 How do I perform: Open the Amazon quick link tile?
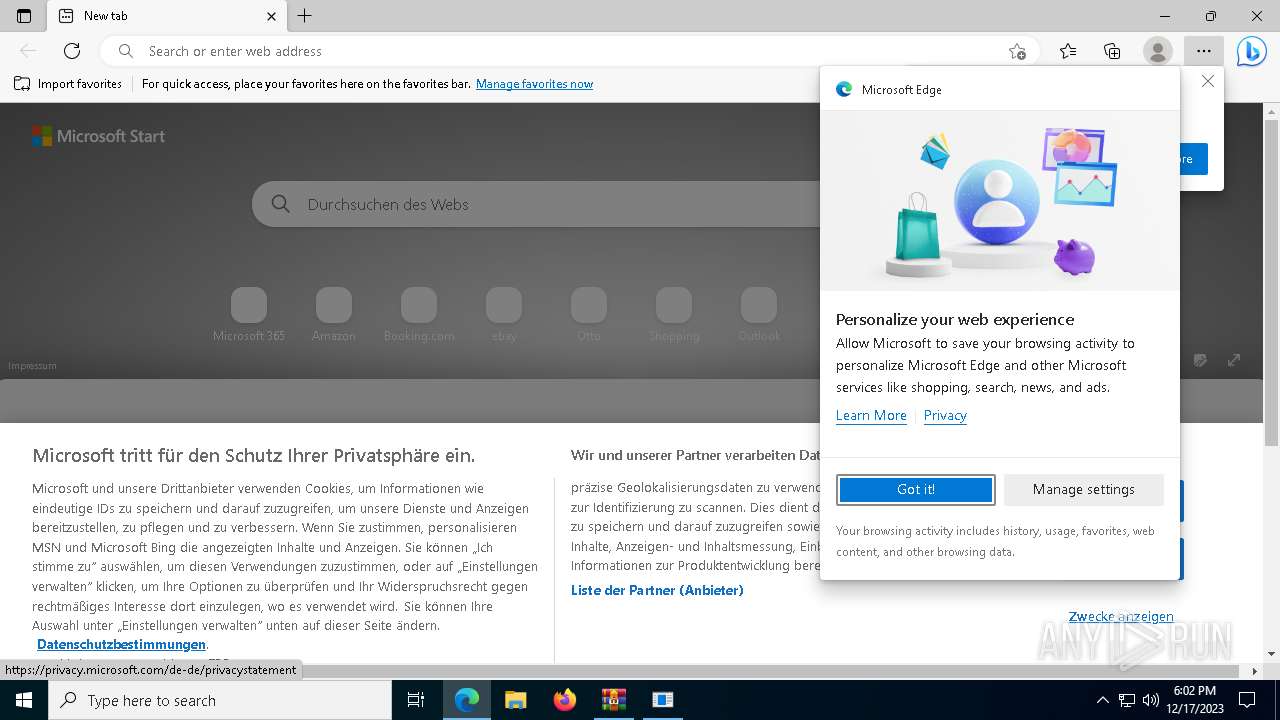click(x=334, y=315)
